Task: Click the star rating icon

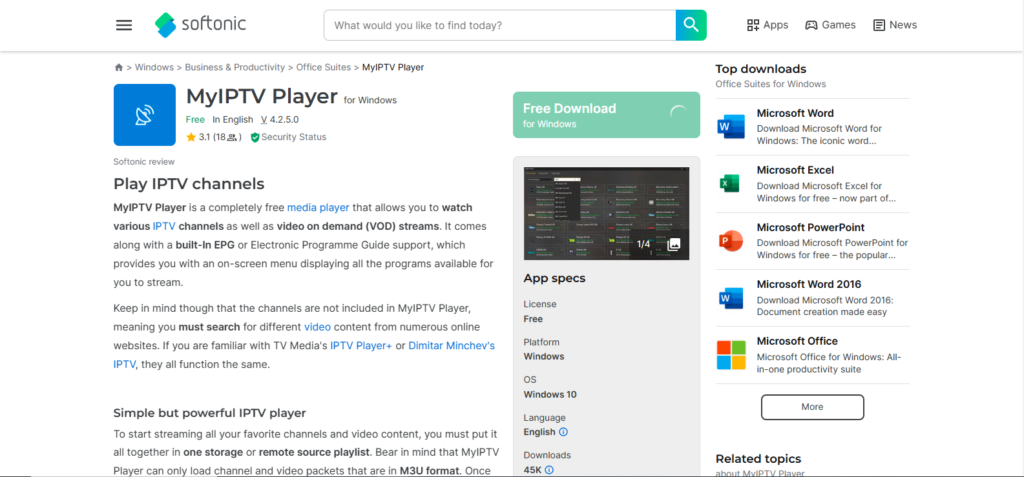Action: point(191,137)
